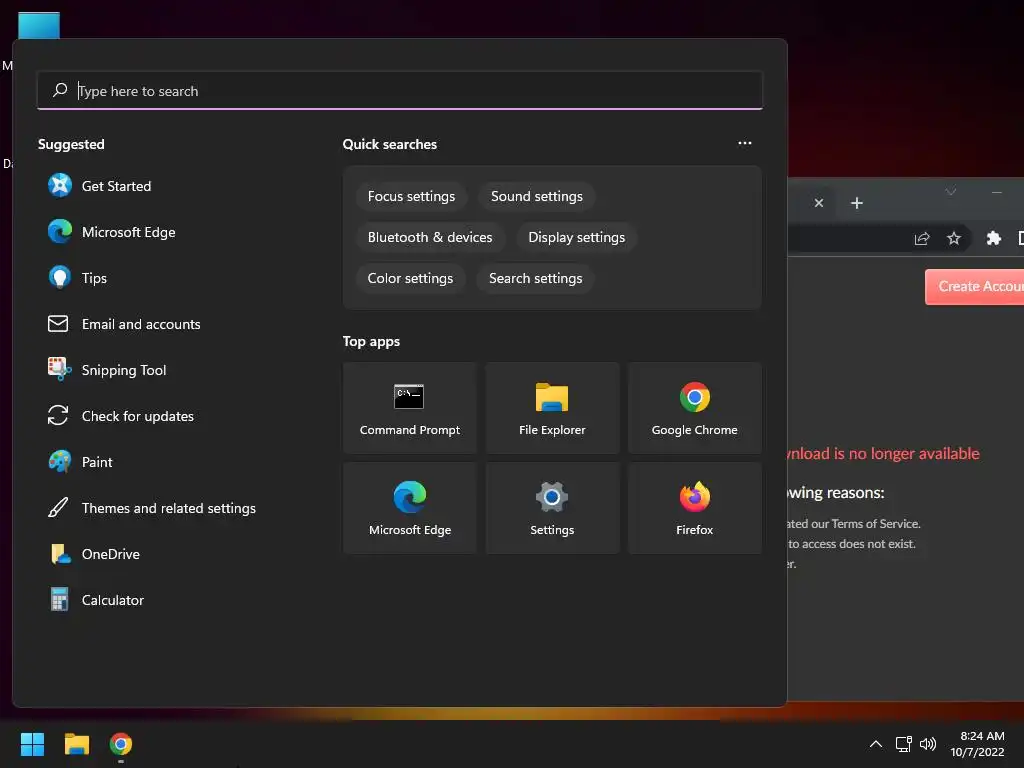Open File Explorer tile in Top apps
This screenshot has width=1024, height=768.
click(552, 408)
